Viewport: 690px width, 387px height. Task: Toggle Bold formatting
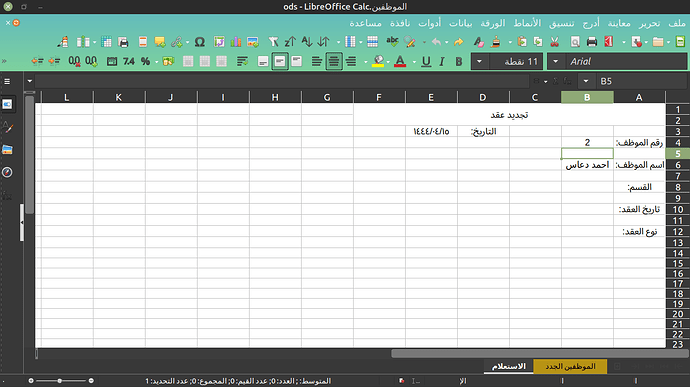point(459,61)
